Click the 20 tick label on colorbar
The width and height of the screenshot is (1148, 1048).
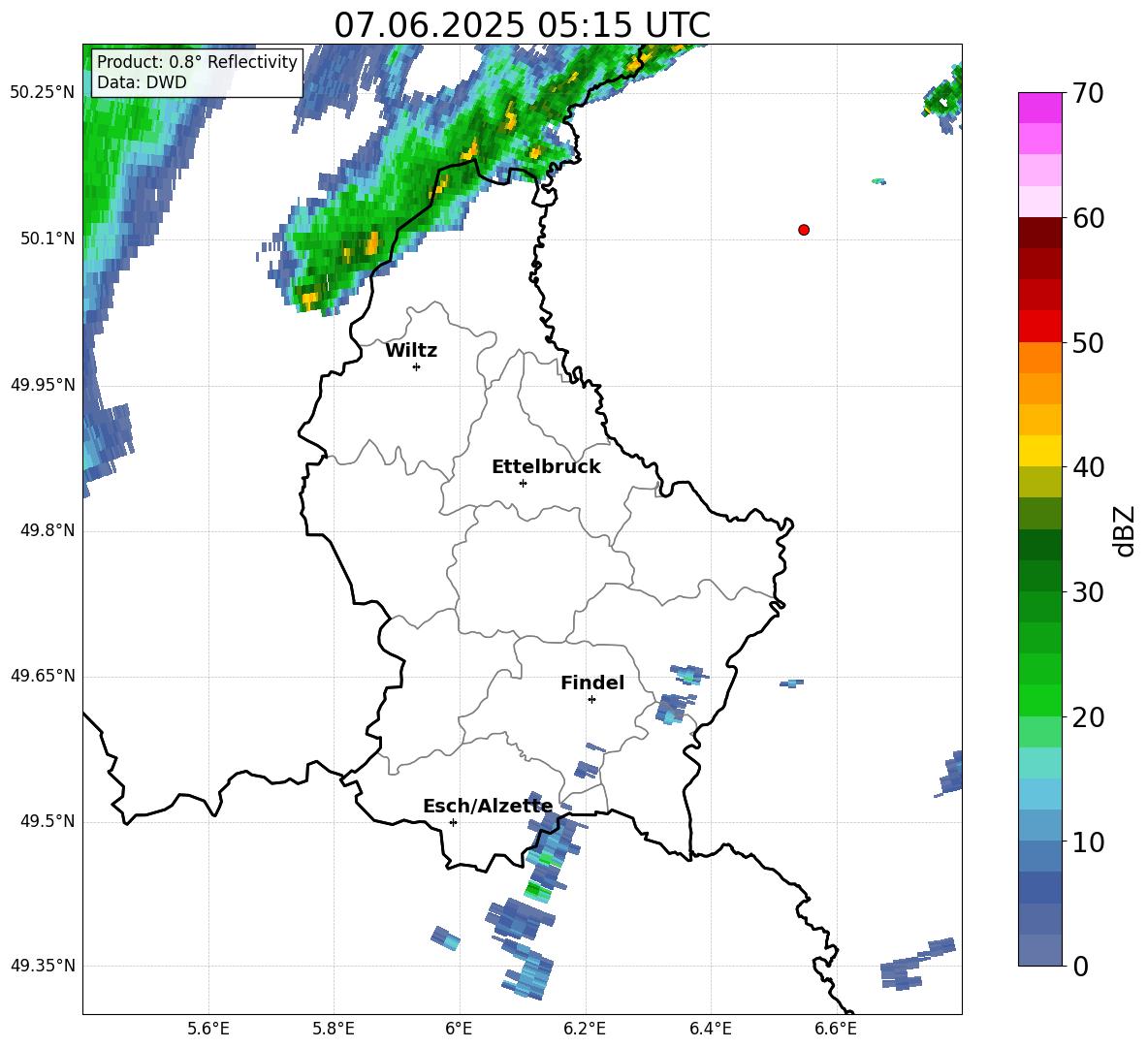click(1088, 717)
